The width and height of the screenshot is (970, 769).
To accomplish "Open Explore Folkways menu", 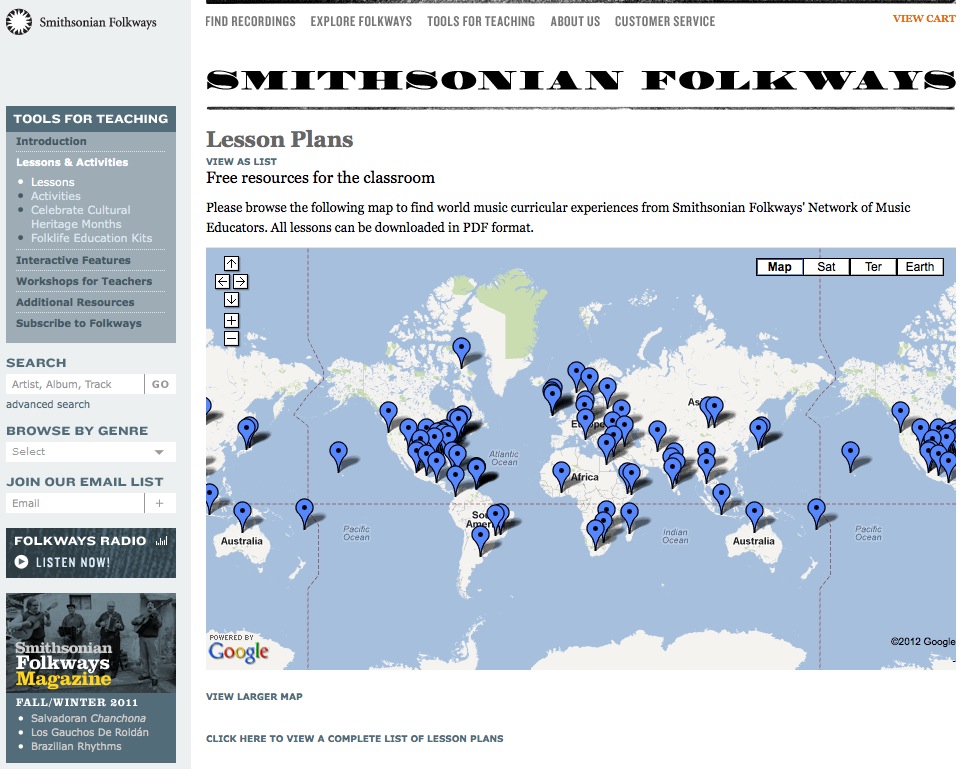I will coord(361,21).
